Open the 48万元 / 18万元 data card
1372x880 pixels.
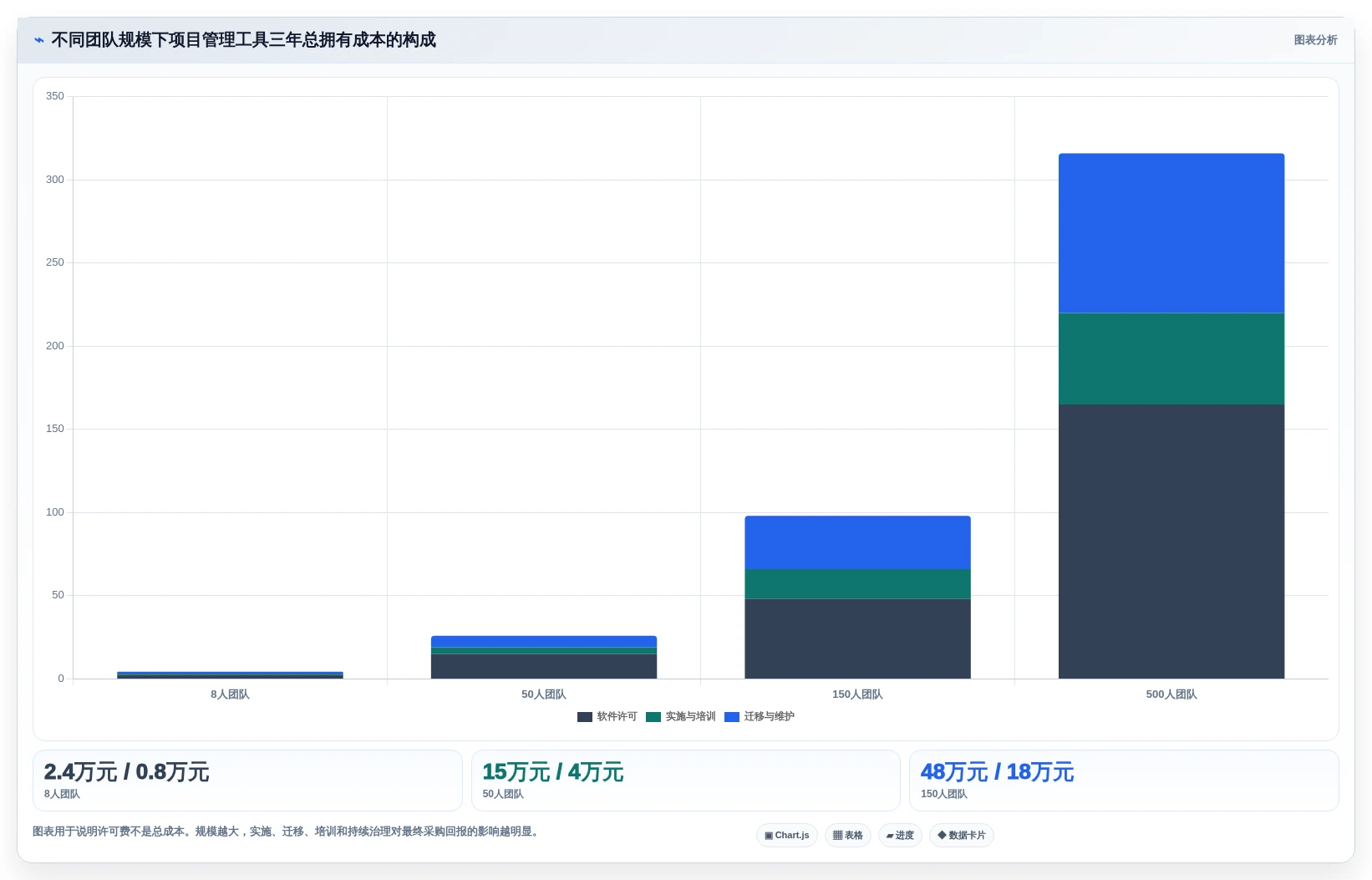click(1124, 781)
